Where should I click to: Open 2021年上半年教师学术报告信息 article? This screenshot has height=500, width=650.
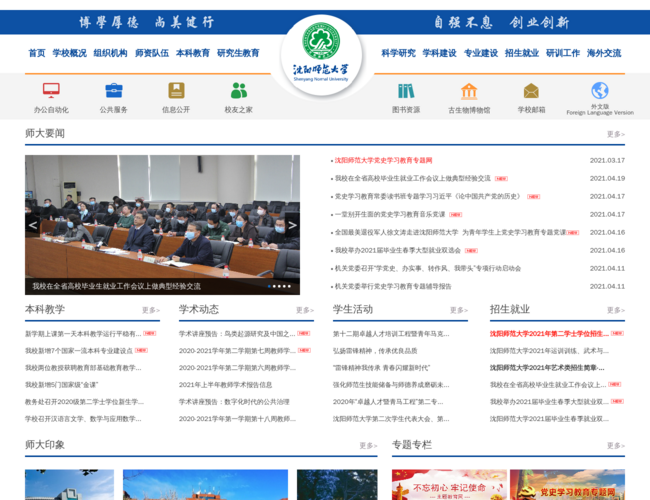coord(226,385)
